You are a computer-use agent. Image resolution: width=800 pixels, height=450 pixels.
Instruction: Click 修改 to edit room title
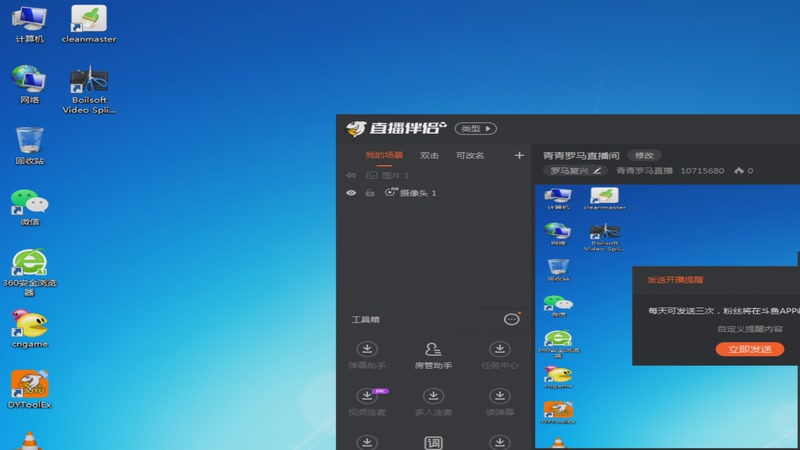tap(644, 155)
